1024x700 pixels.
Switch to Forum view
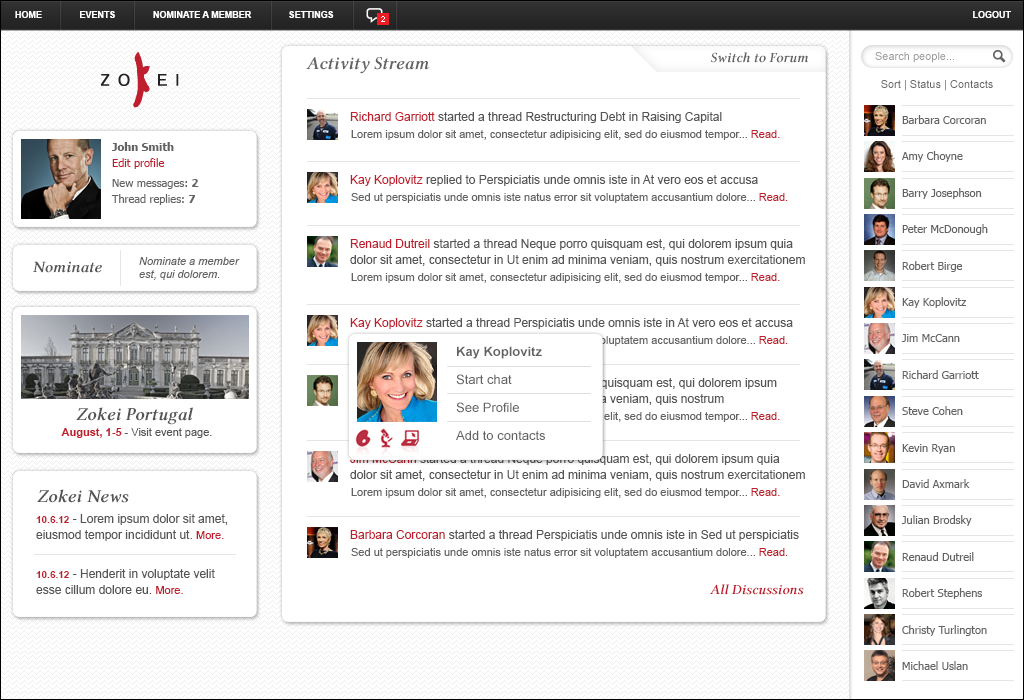(x=759, y=58)
